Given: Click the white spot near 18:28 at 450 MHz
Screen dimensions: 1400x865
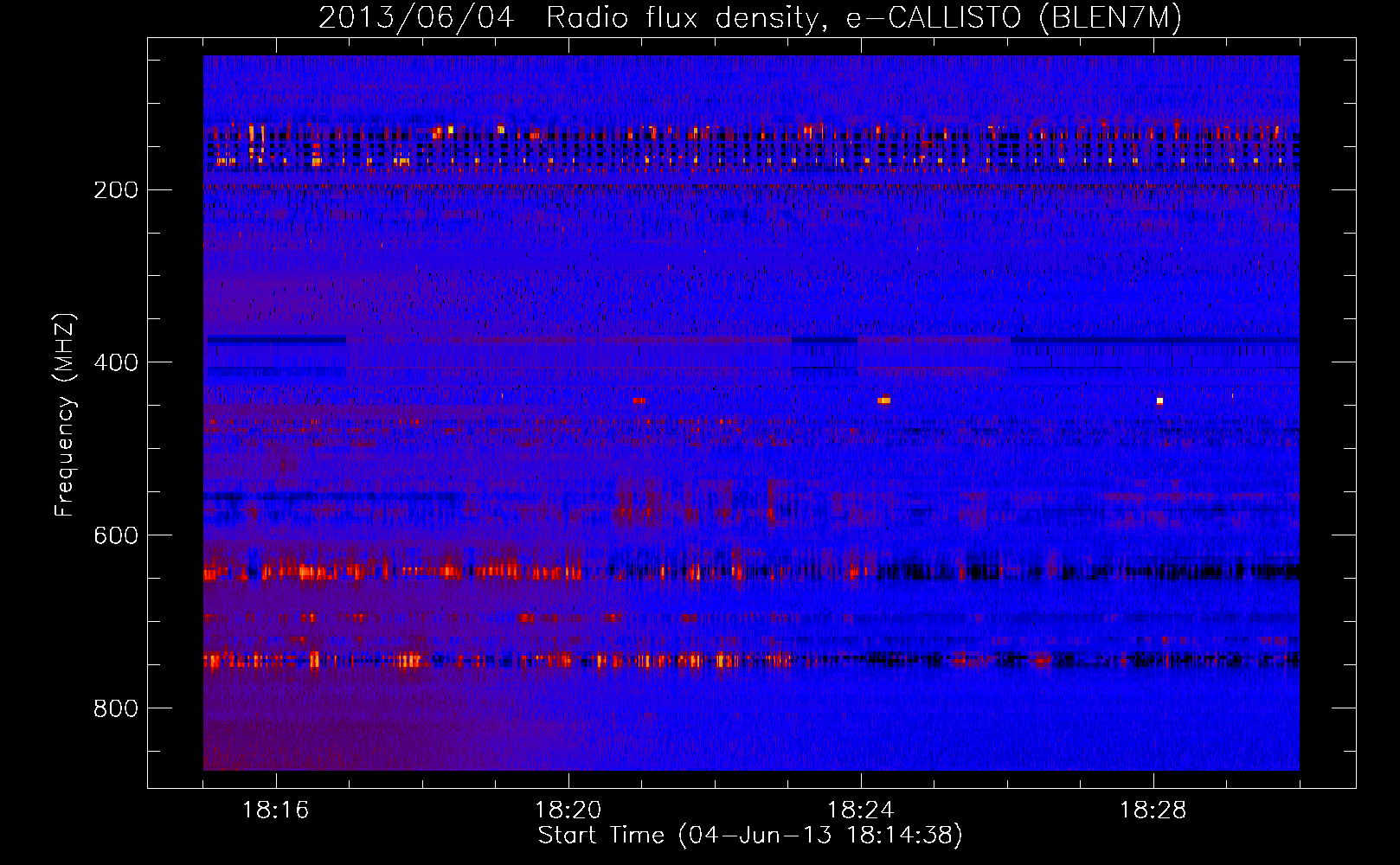Looking at the screenshot, I should click(1159, 401).
